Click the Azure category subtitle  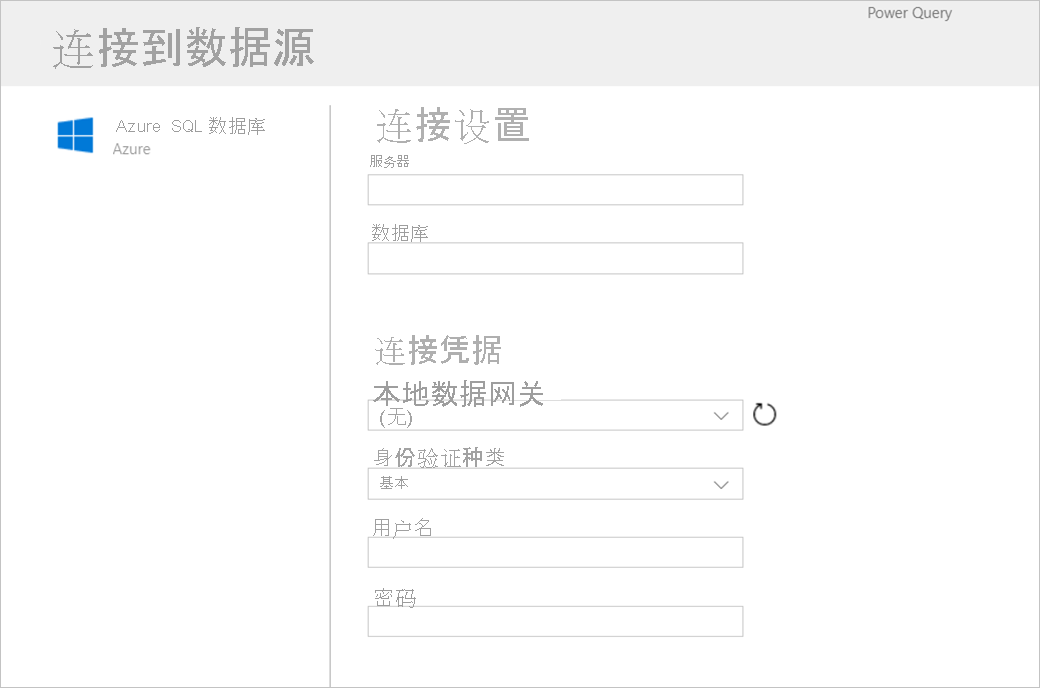pyautogui.click(x=132, y=149)
